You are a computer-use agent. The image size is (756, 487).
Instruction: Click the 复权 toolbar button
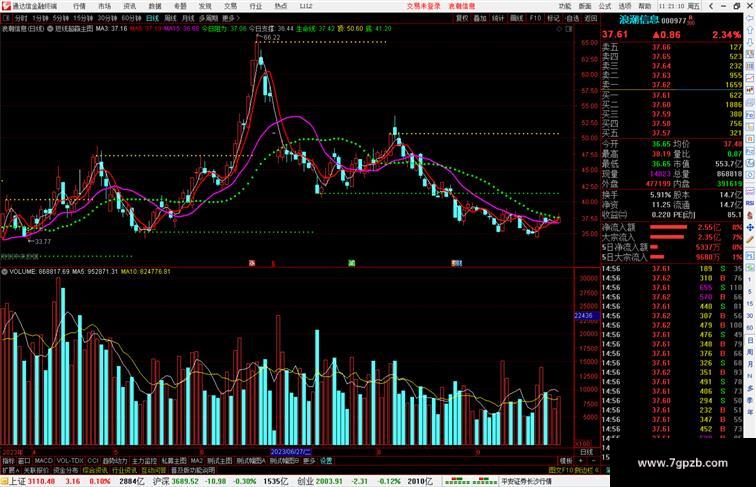pyautogui.click(x=462, y=18)
